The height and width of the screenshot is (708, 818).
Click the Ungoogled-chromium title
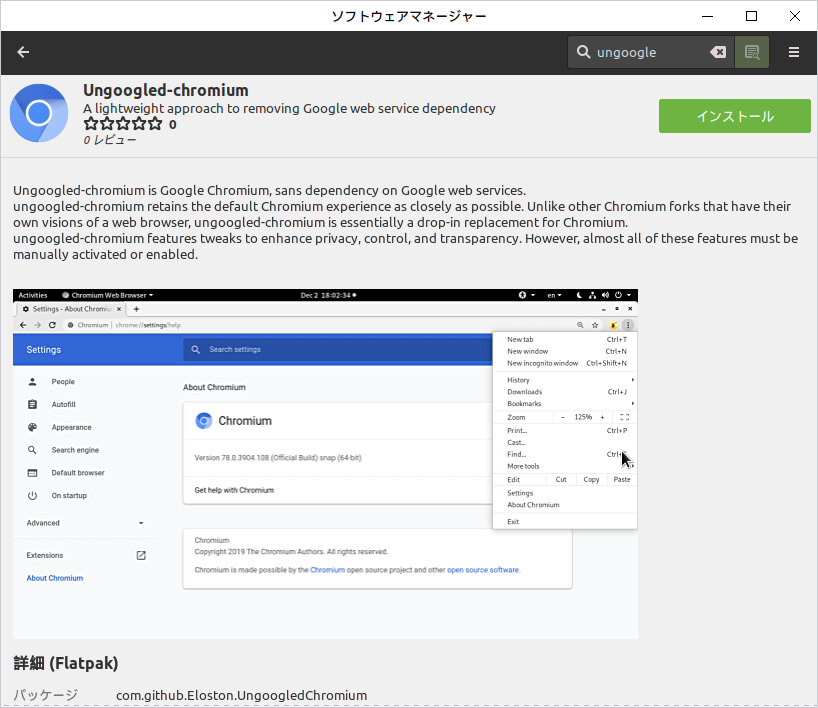tap(166, 90)
